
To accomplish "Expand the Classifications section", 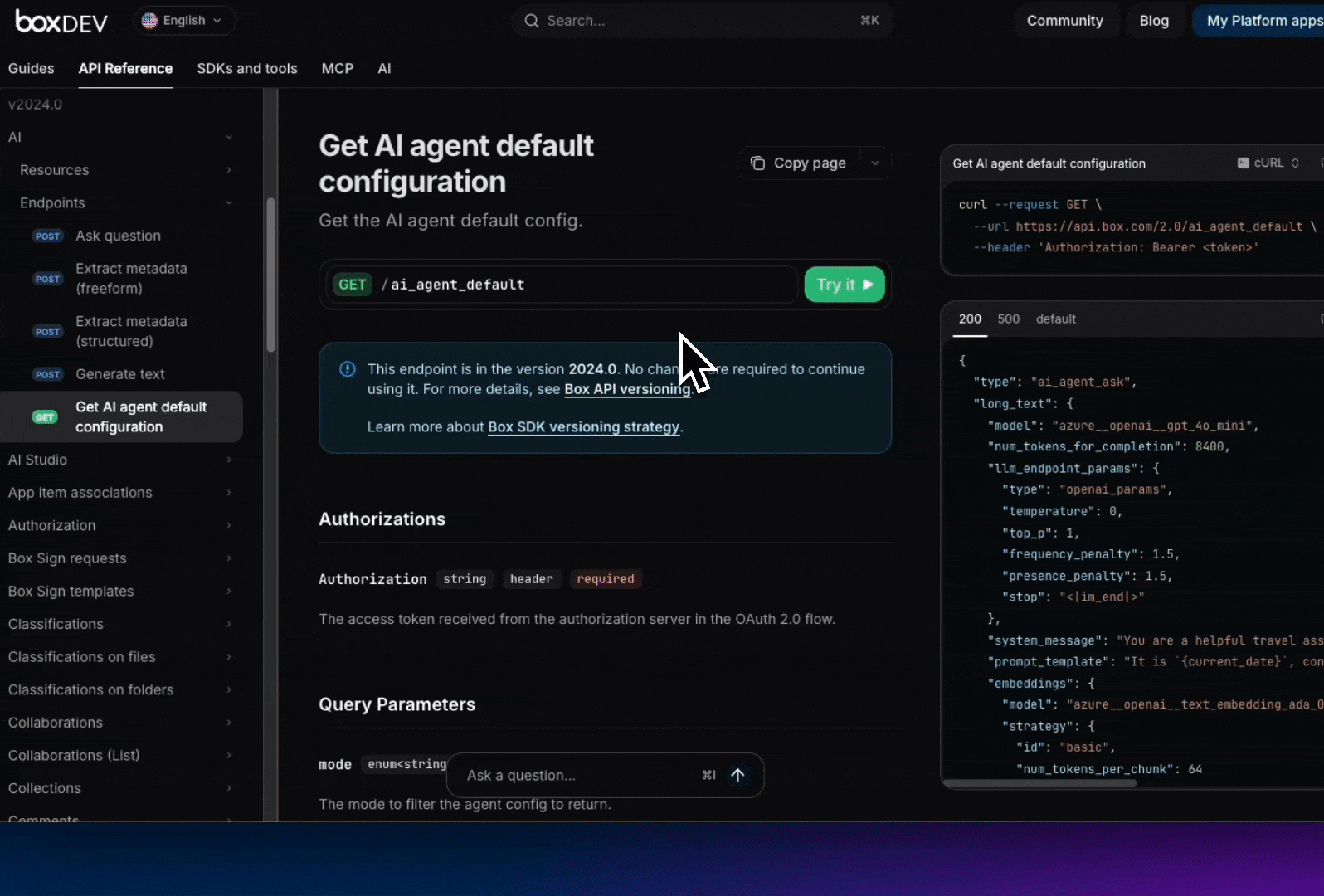I will (121, 624).
